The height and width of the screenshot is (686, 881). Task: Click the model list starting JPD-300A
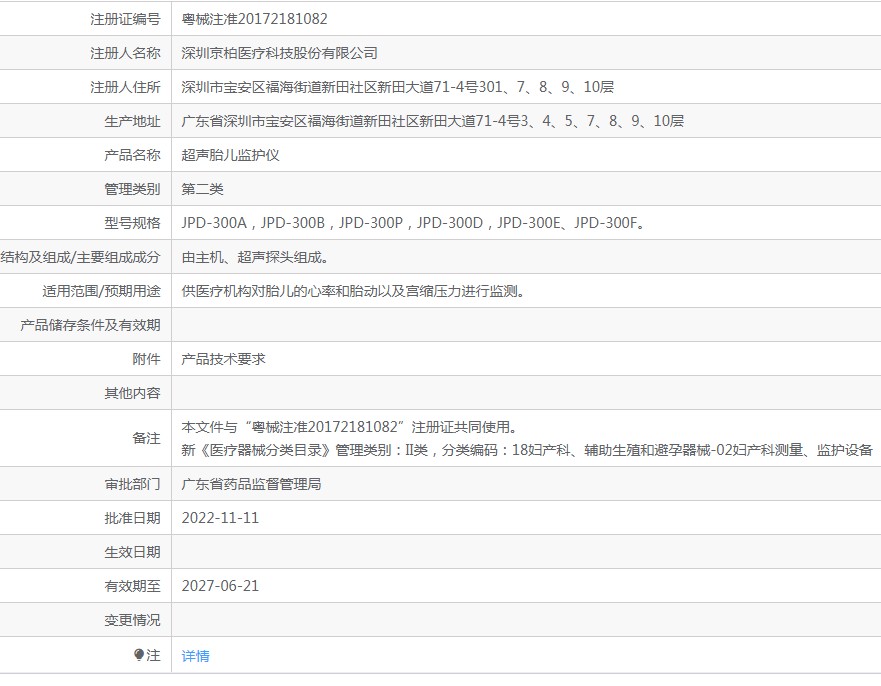[413, 223]
